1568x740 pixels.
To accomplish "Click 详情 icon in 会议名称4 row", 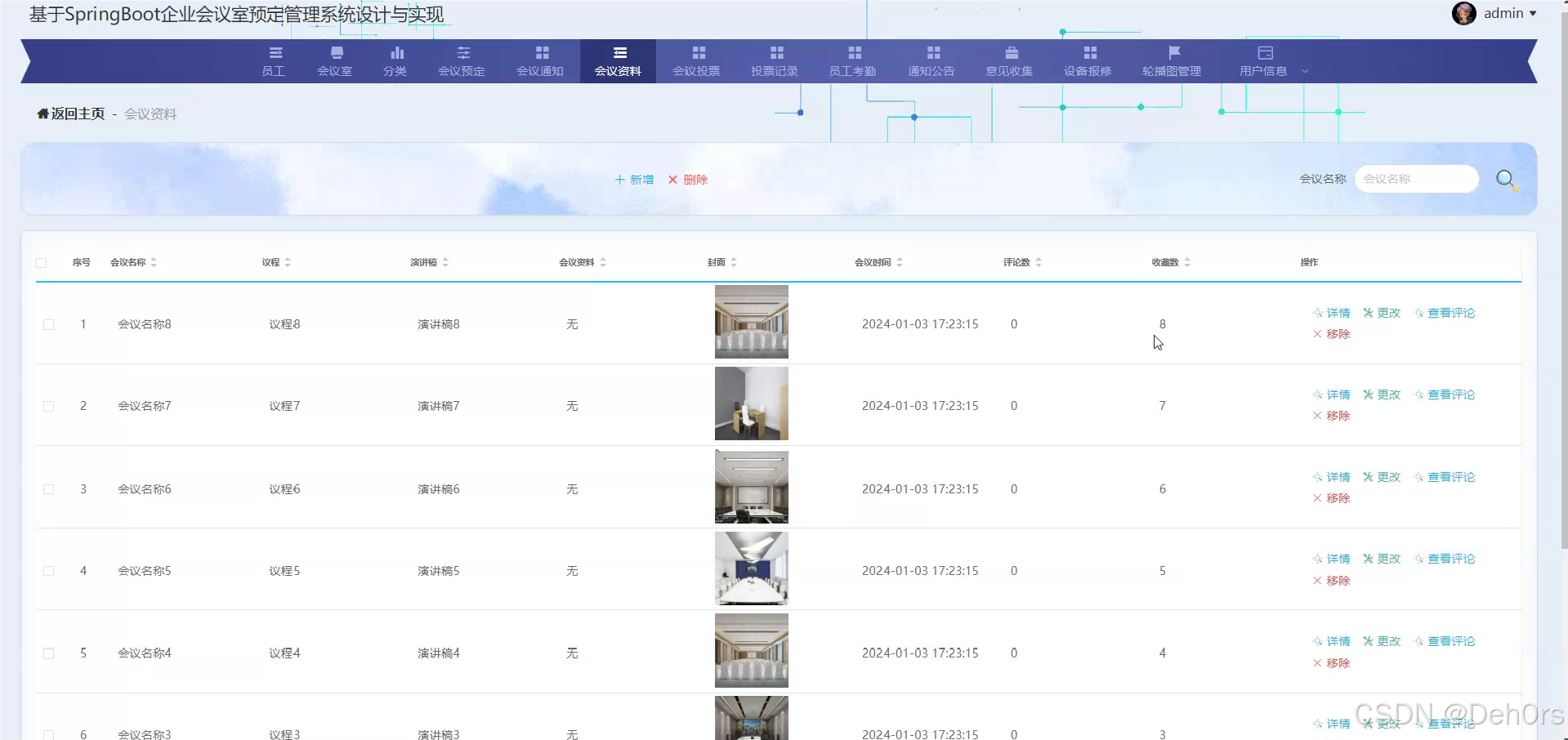I will pos(1317,641).
